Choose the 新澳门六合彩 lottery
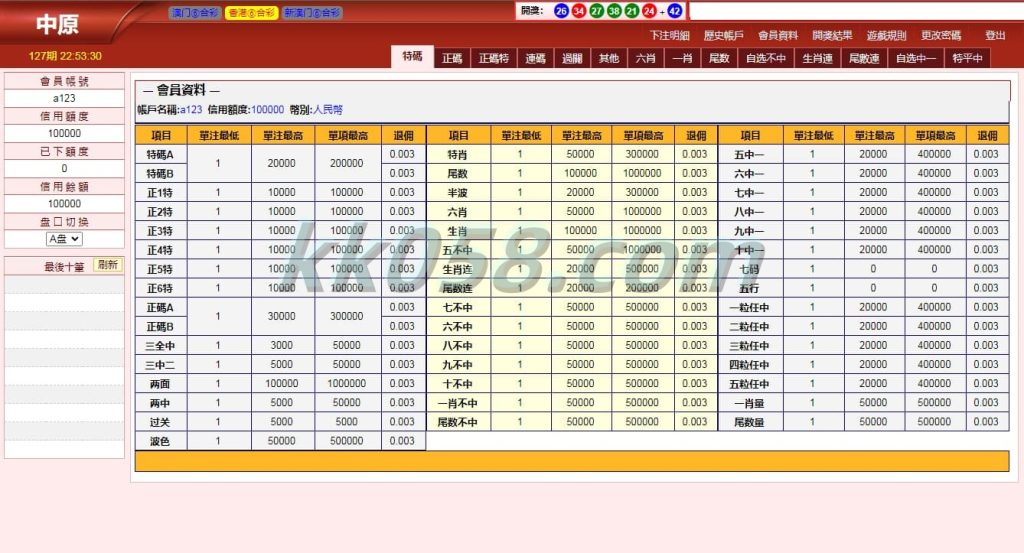This screenshot has width=1024, height=553. pyautogui.click(x=312, y=13)
